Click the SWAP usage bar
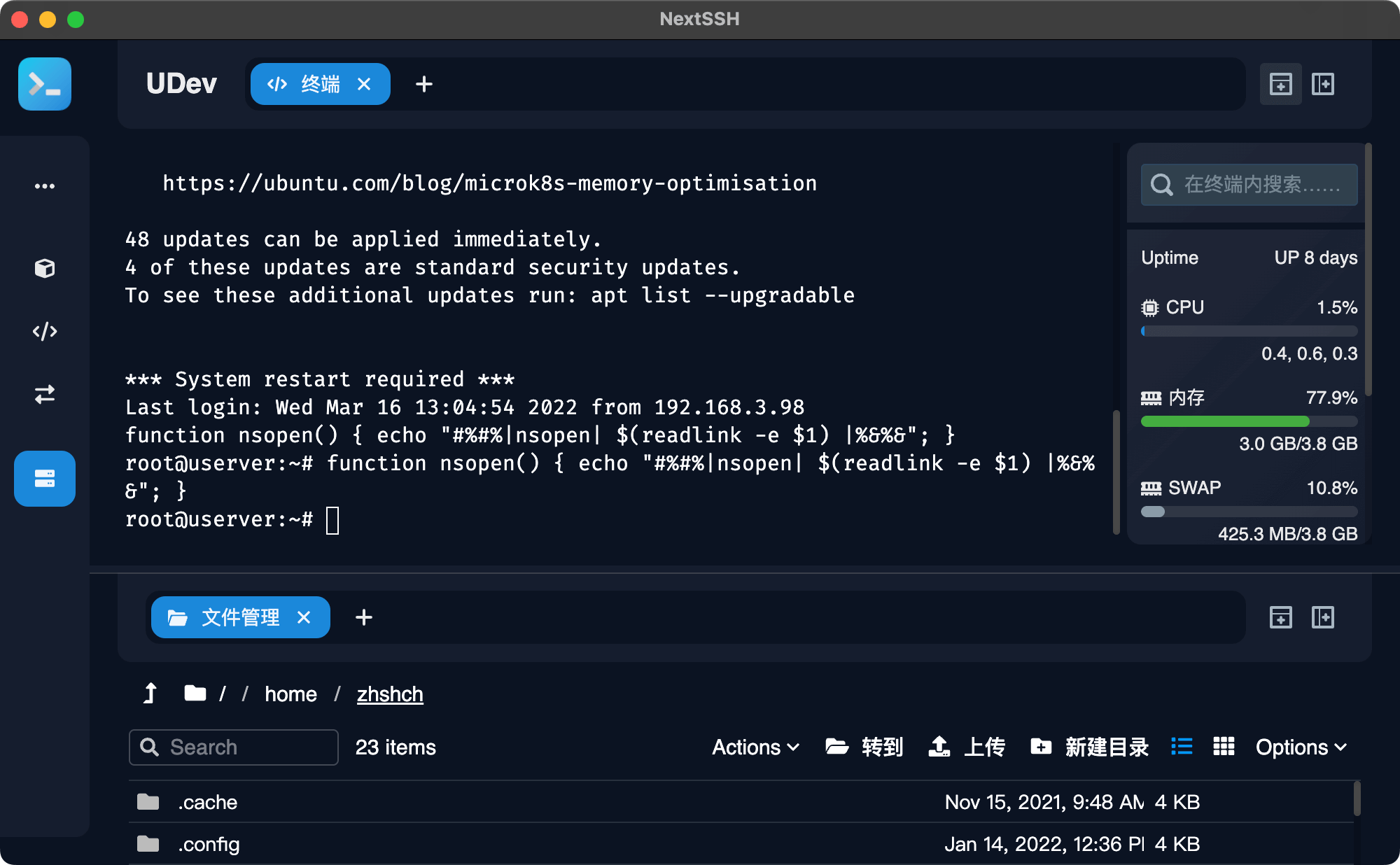This screenshot has width=1400, height=865. [x=1249, y=512]
